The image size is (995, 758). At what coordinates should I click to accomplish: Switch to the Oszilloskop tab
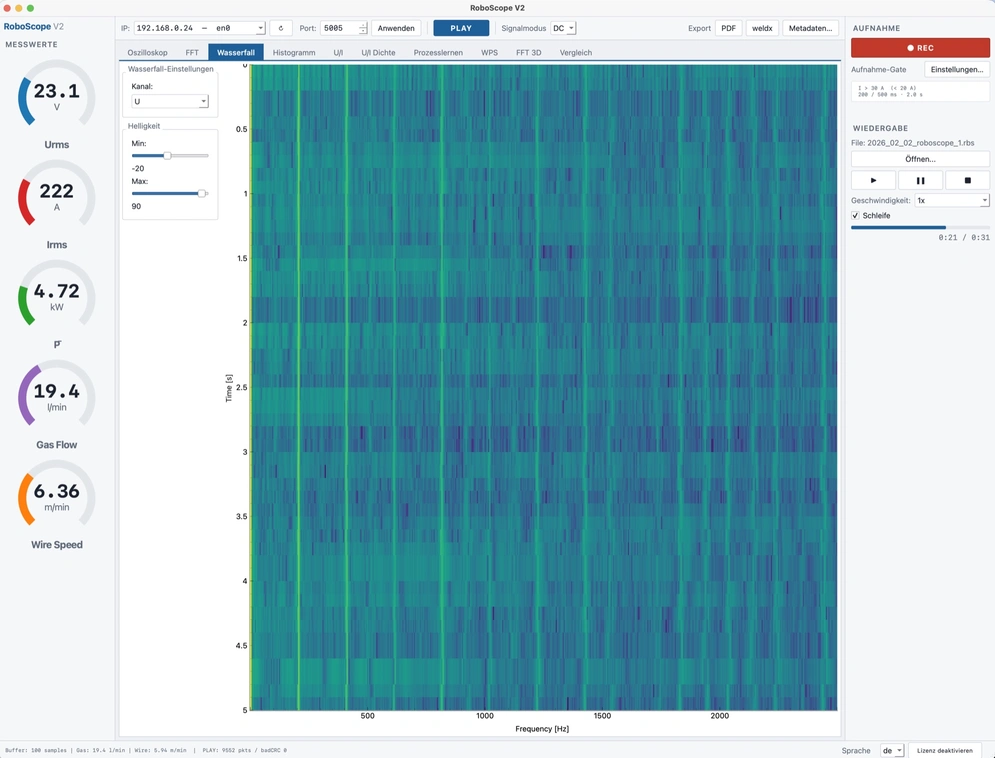coord(147,53)
